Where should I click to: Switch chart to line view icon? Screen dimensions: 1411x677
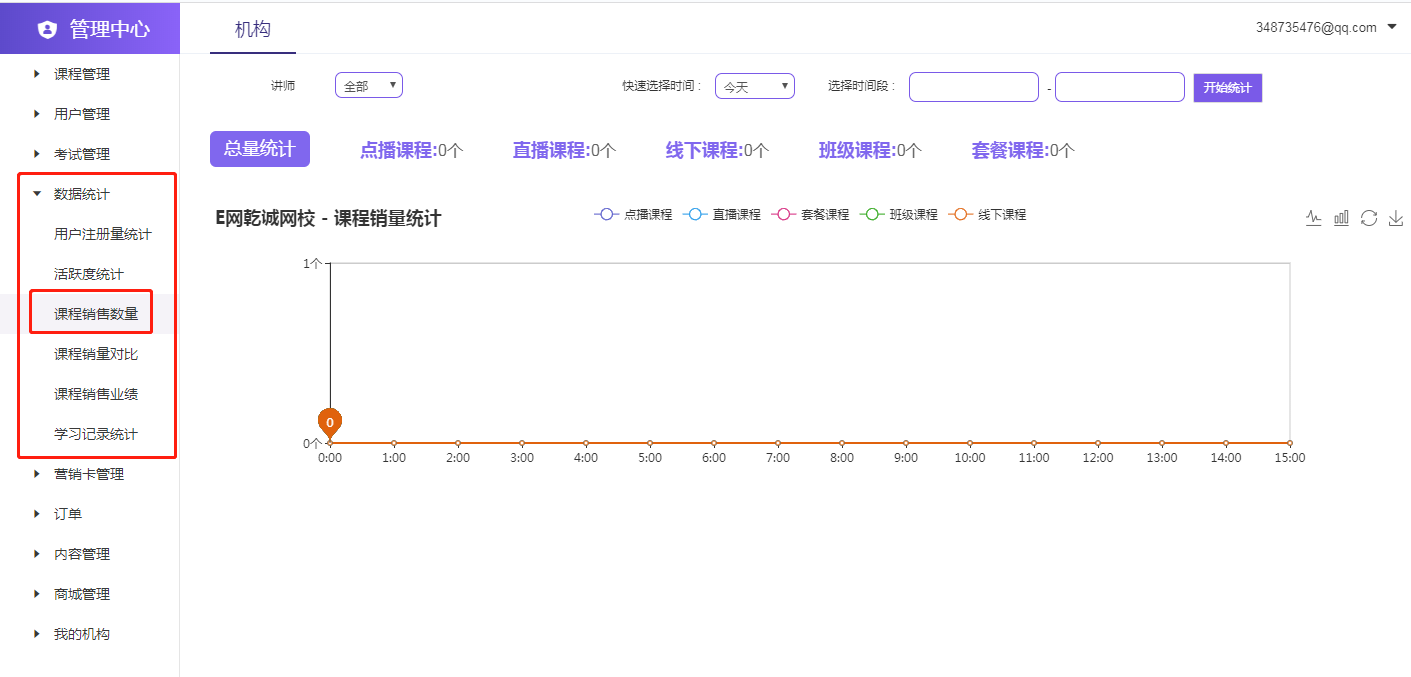[1314, 218]
